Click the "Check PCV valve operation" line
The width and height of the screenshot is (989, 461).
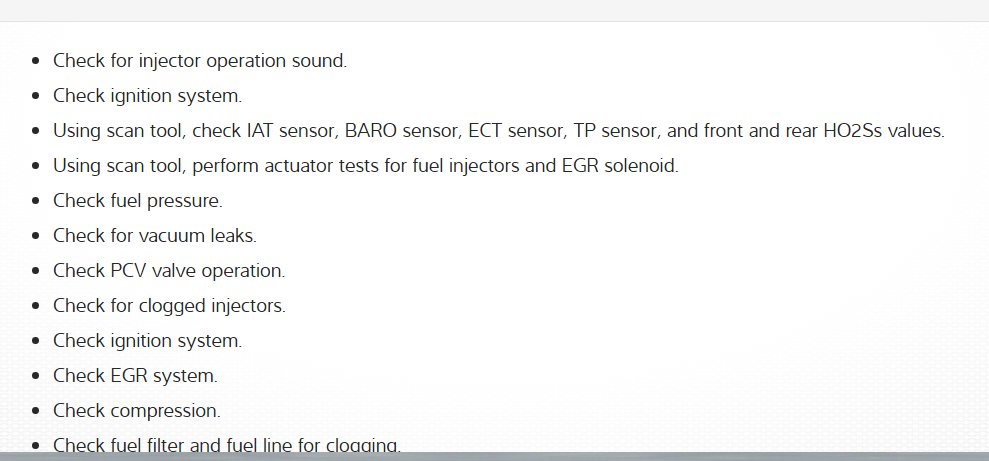point(169,271)
